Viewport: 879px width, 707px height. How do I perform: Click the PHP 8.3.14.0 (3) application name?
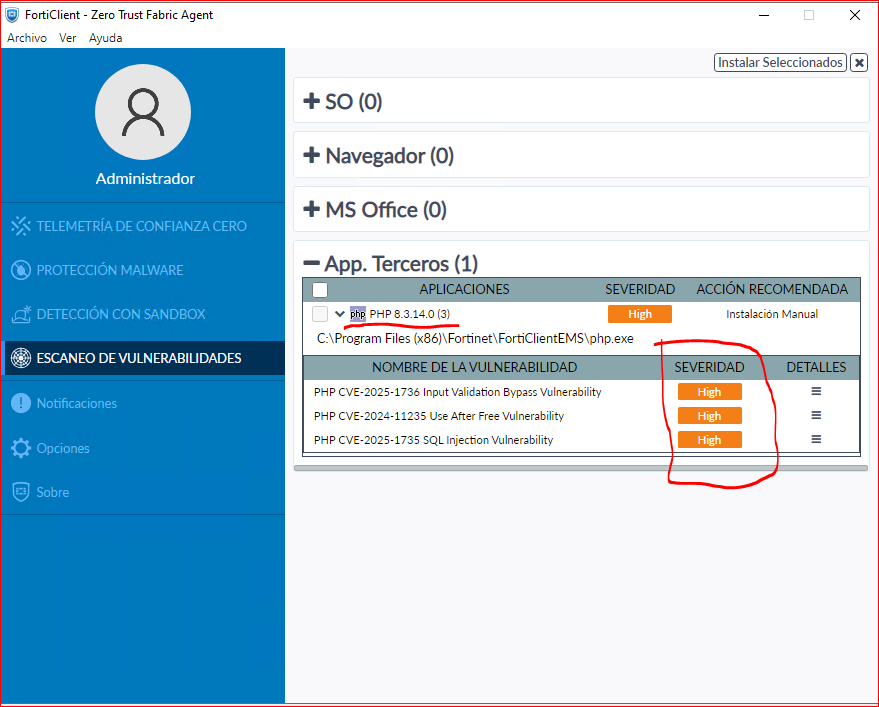[x=410, y=314]
